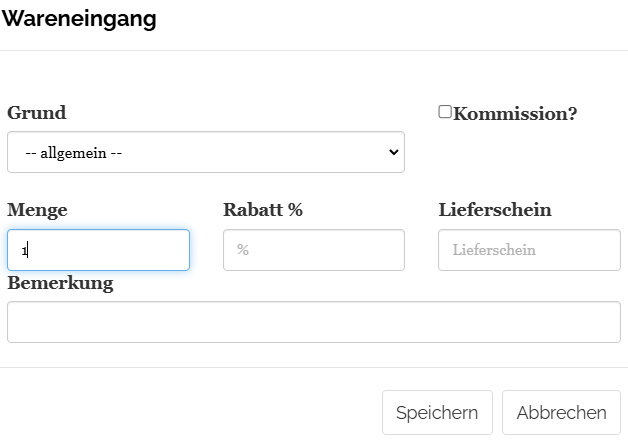Click the Grund field label
Viewport: 628px width, 445px height.
point(37,113)
